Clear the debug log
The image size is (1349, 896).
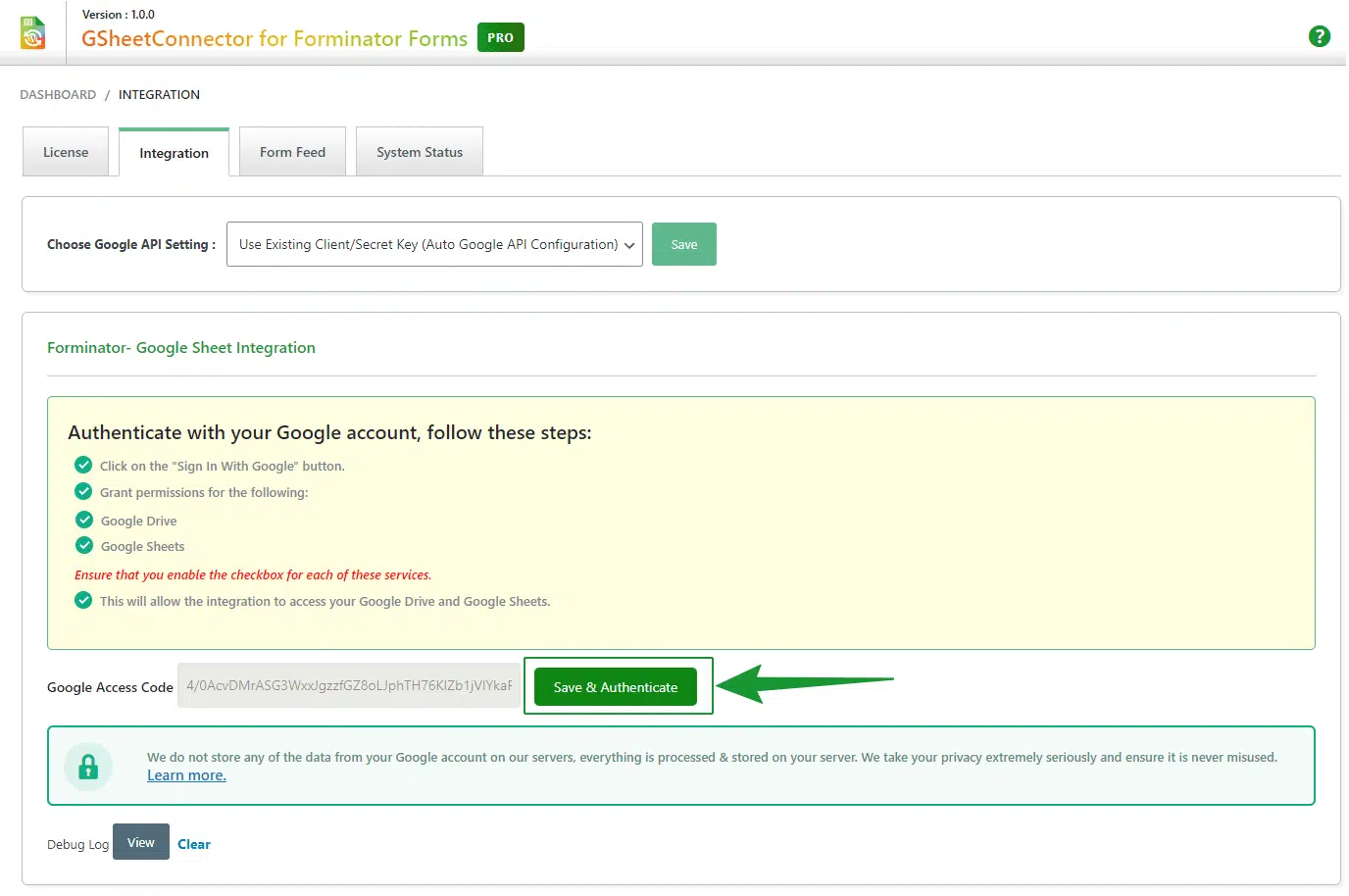[194, 844]
